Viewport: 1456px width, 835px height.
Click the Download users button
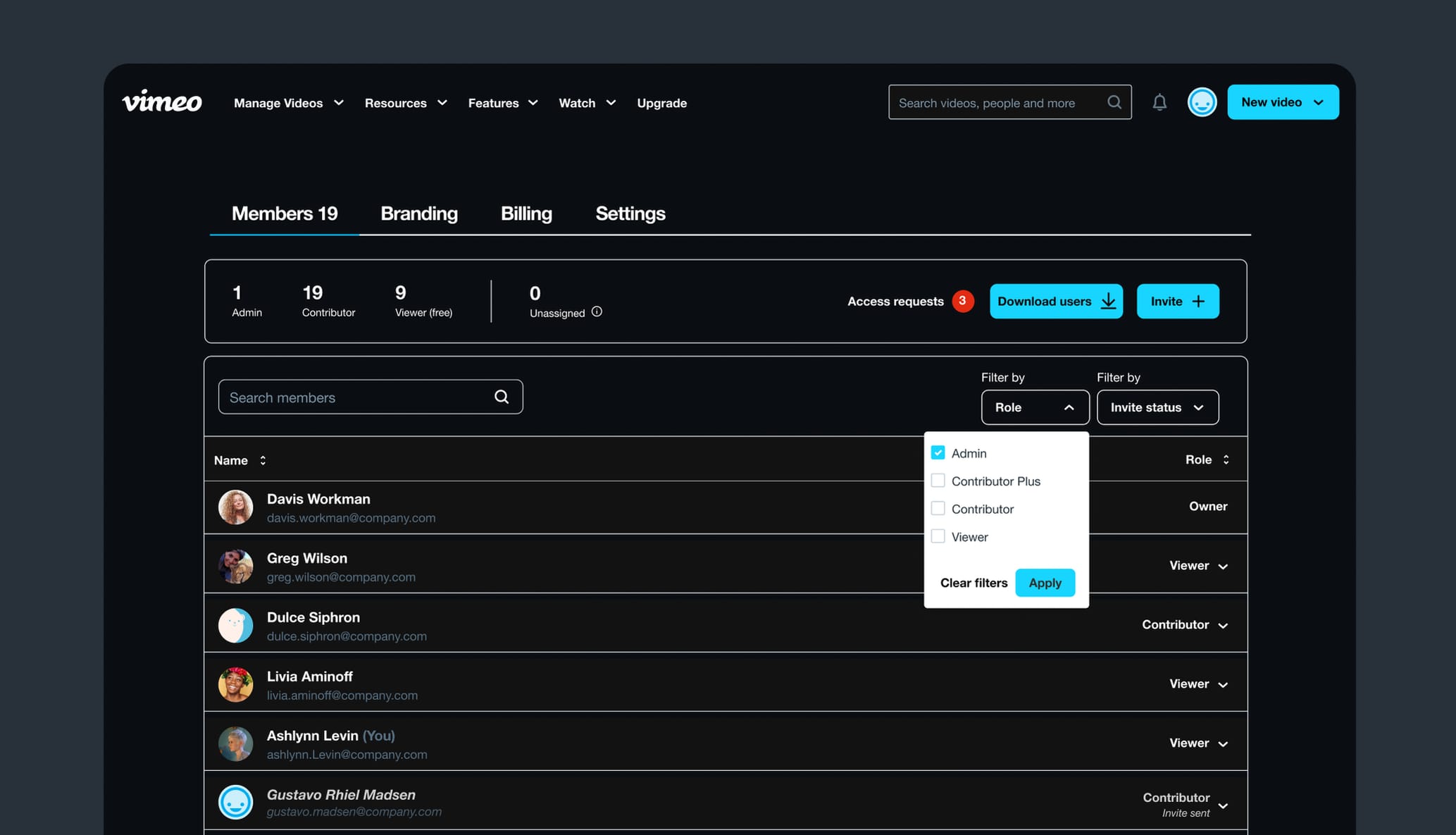point(1056,301)
